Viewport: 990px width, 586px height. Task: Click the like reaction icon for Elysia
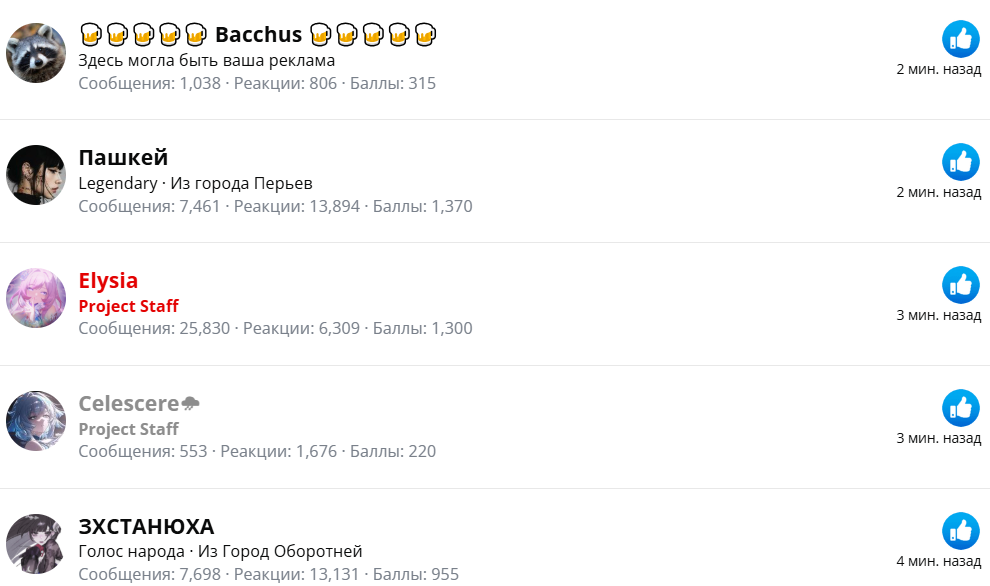pos(960,285)
